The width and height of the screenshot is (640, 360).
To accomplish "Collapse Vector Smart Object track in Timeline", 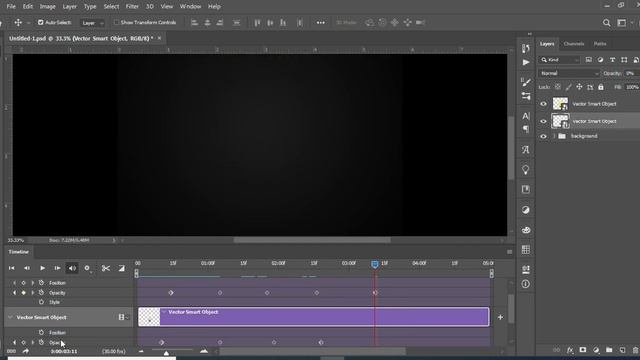I will (10, 317).
